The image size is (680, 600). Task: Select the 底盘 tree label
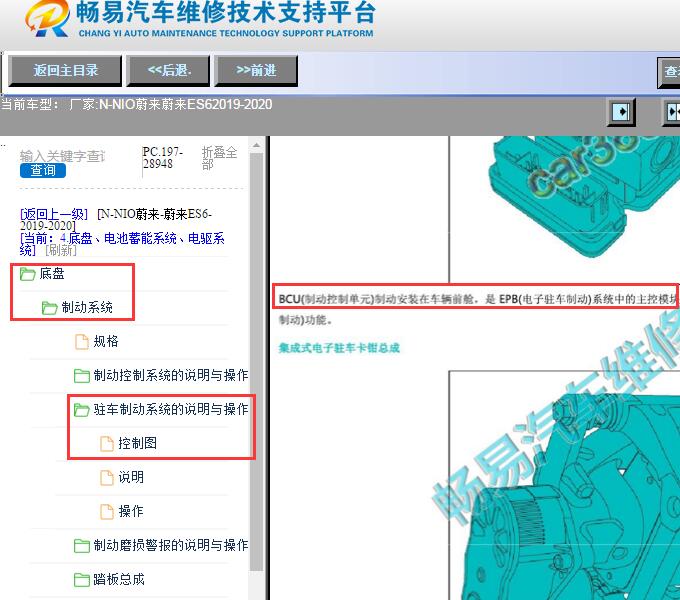click(52, 274)
